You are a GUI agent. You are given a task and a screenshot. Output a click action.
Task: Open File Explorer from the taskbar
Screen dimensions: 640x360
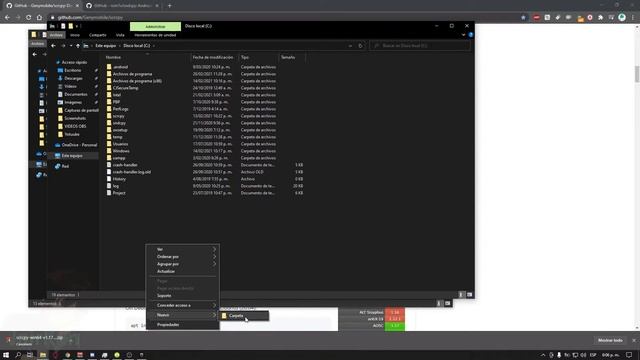(42, 355)
